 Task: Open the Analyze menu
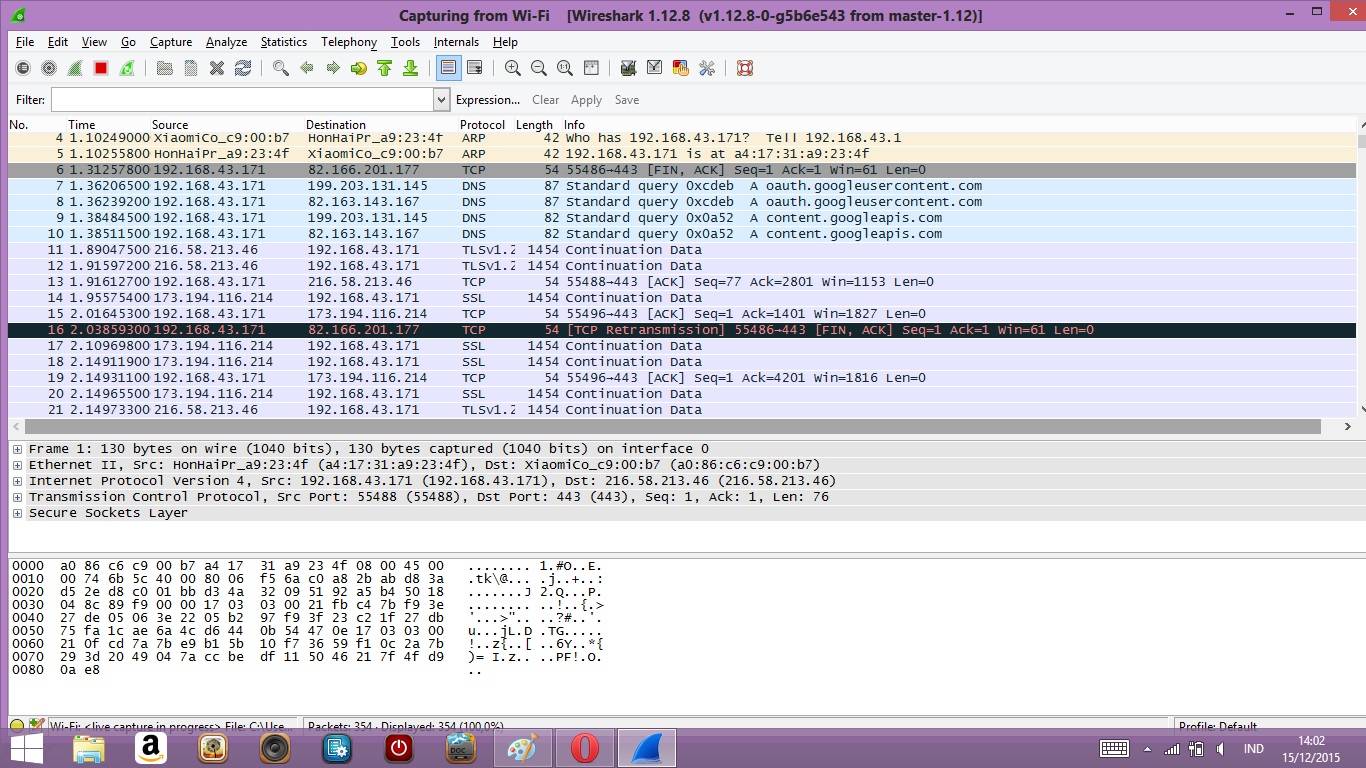click(x=226, y=42)
